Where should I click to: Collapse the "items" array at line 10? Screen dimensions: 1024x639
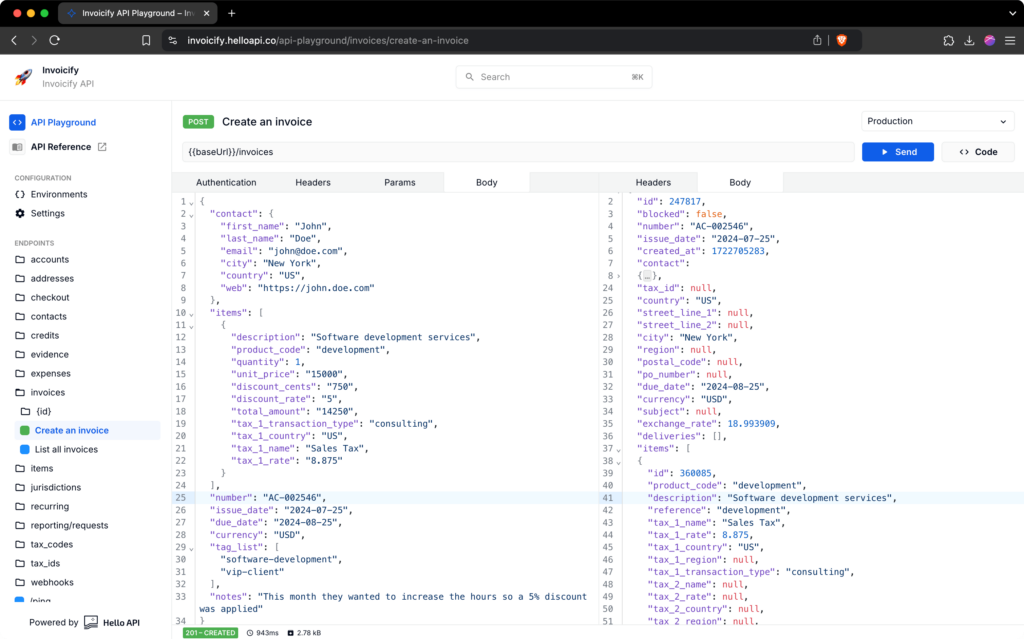[x=191, y=314]
